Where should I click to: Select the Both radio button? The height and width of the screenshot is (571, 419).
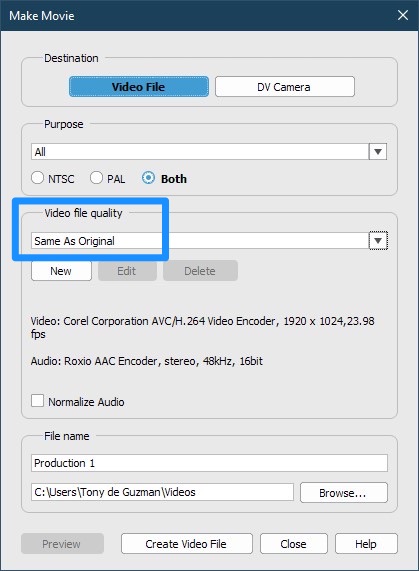click(148, 178)
